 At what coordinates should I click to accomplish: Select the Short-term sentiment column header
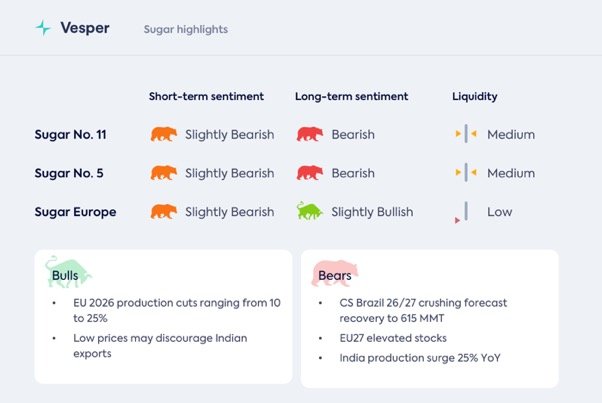click(206, 97)
